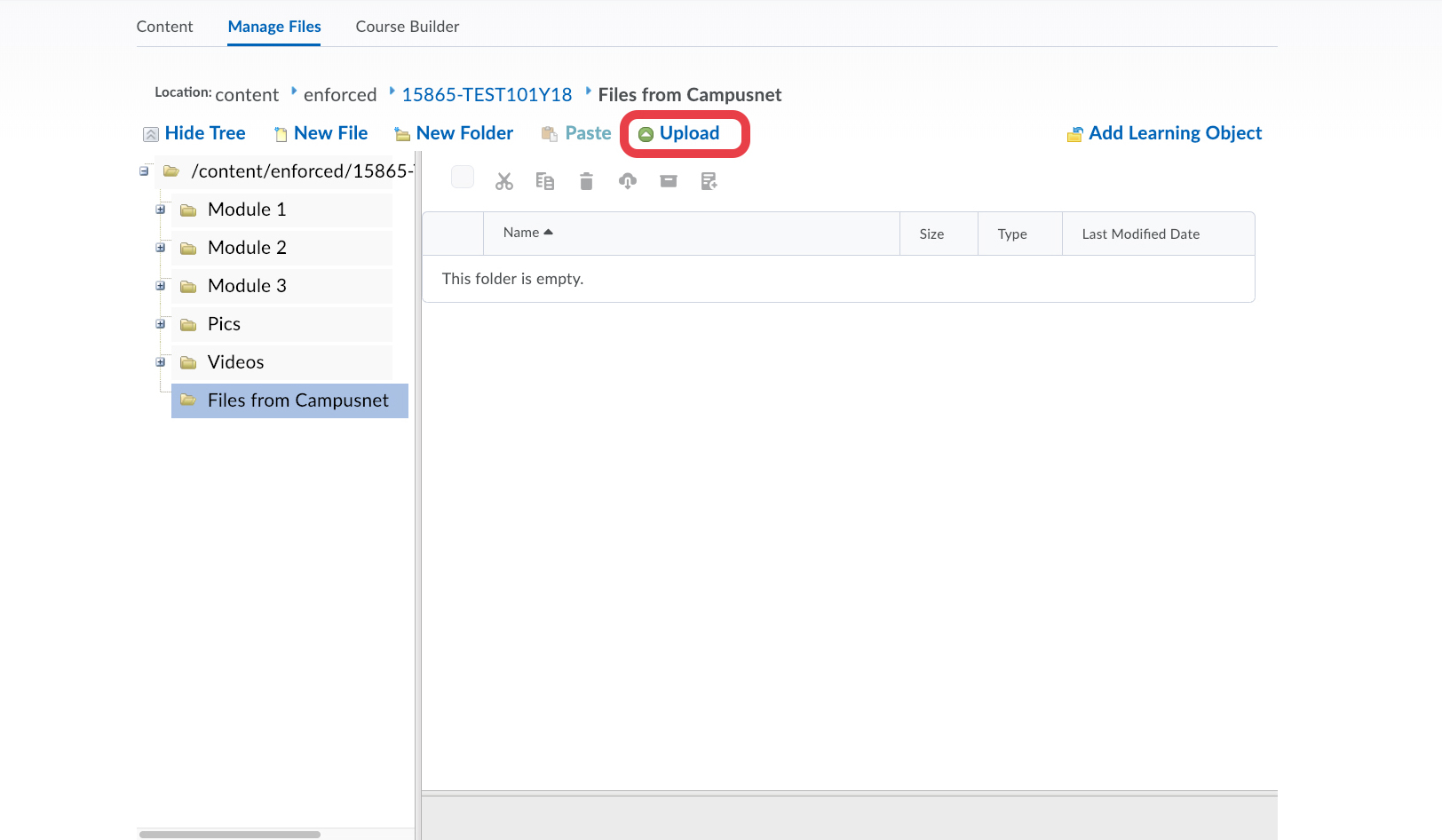Click the Copy files icon
The width and height of the screenshot is (1442, 840).
point(545,181)
